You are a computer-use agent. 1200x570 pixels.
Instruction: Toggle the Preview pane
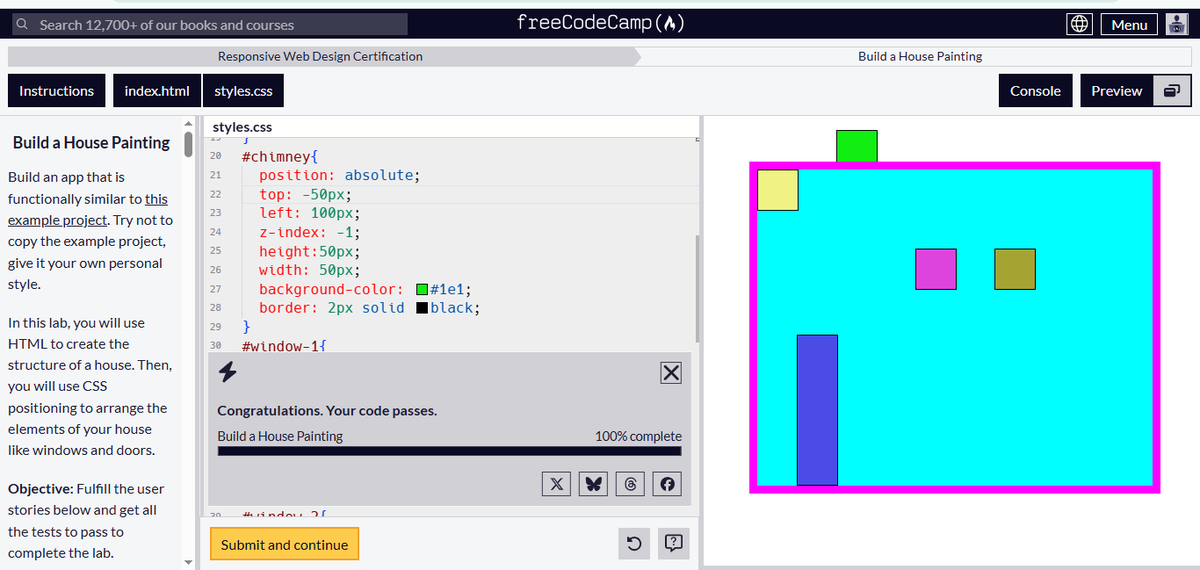coord(1116,91)
